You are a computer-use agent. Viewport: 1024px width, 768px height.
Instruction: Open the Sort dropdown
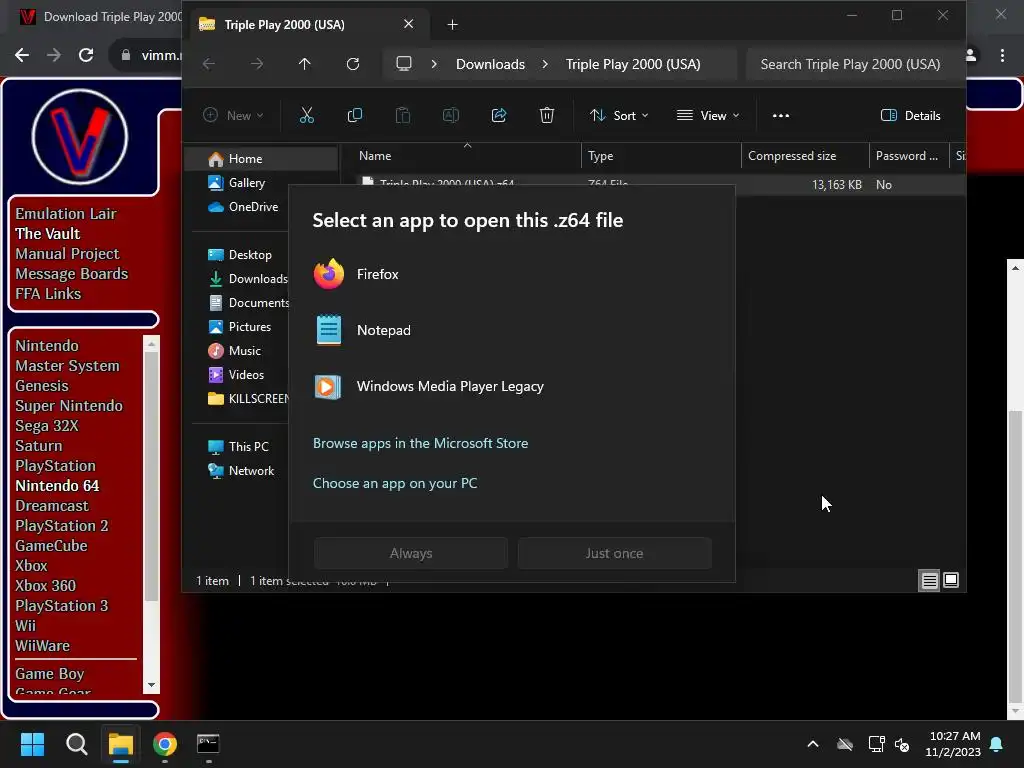tap(618, 116)
